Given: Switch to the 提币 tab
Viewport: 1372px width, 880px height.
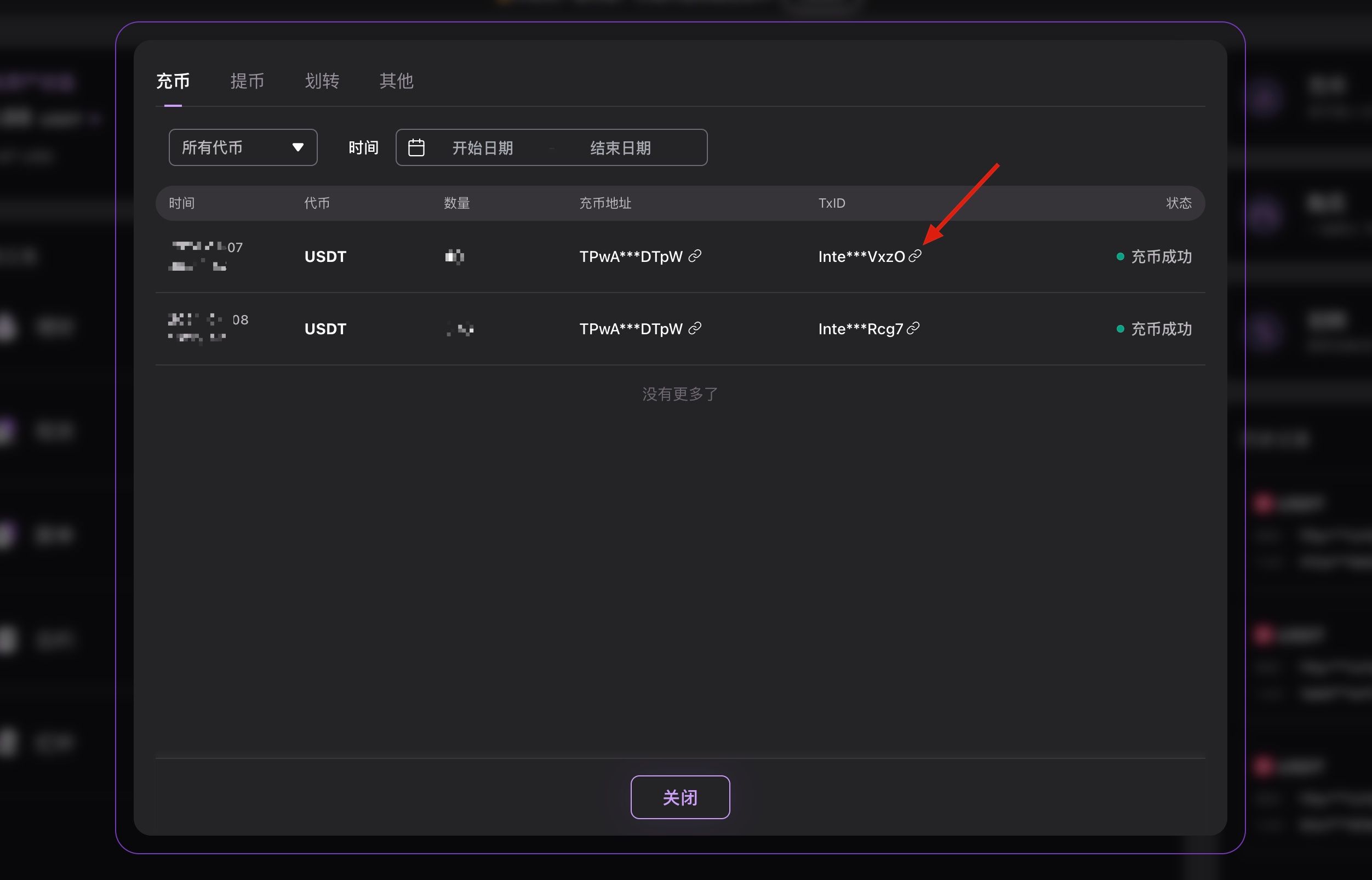Looking at the screenshot, I should pos(247,81).
